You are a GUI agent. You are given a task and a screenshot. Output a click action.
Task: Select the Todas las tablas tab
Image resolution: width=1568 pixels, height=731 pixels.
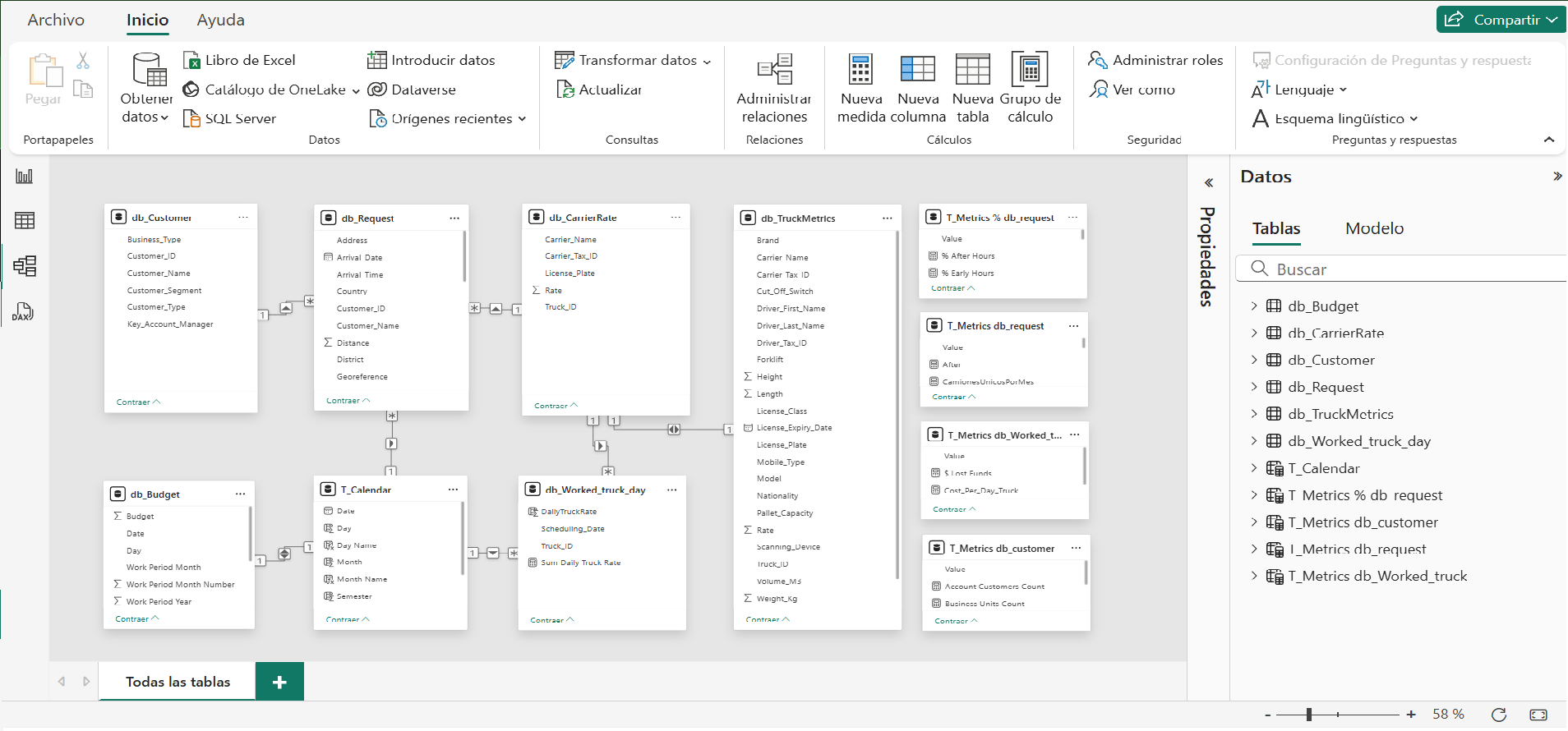178,682
